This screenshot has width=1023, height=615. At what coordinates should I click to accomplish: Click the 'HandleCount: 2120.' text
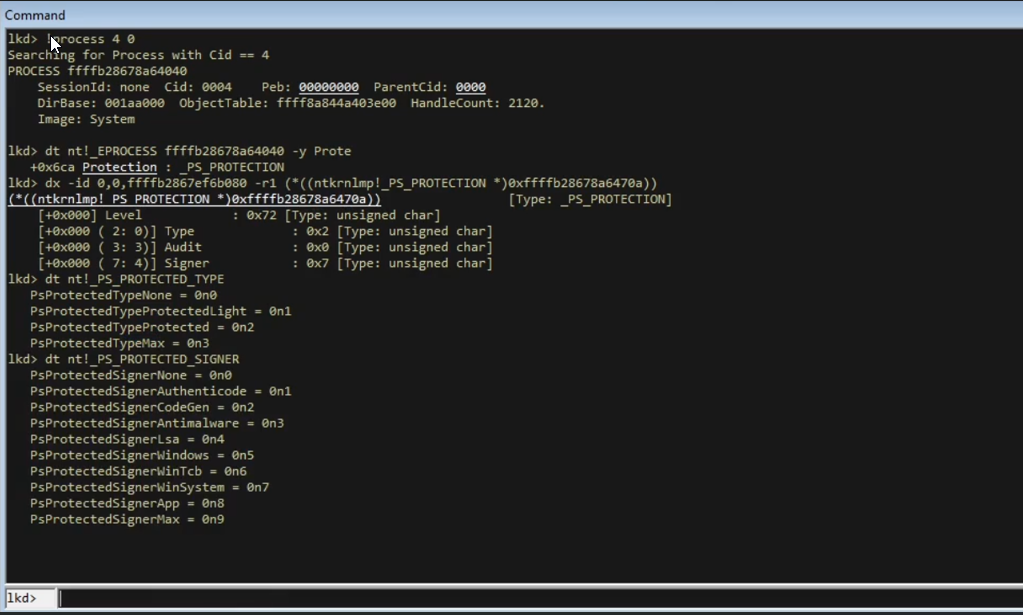coord(478,103)
